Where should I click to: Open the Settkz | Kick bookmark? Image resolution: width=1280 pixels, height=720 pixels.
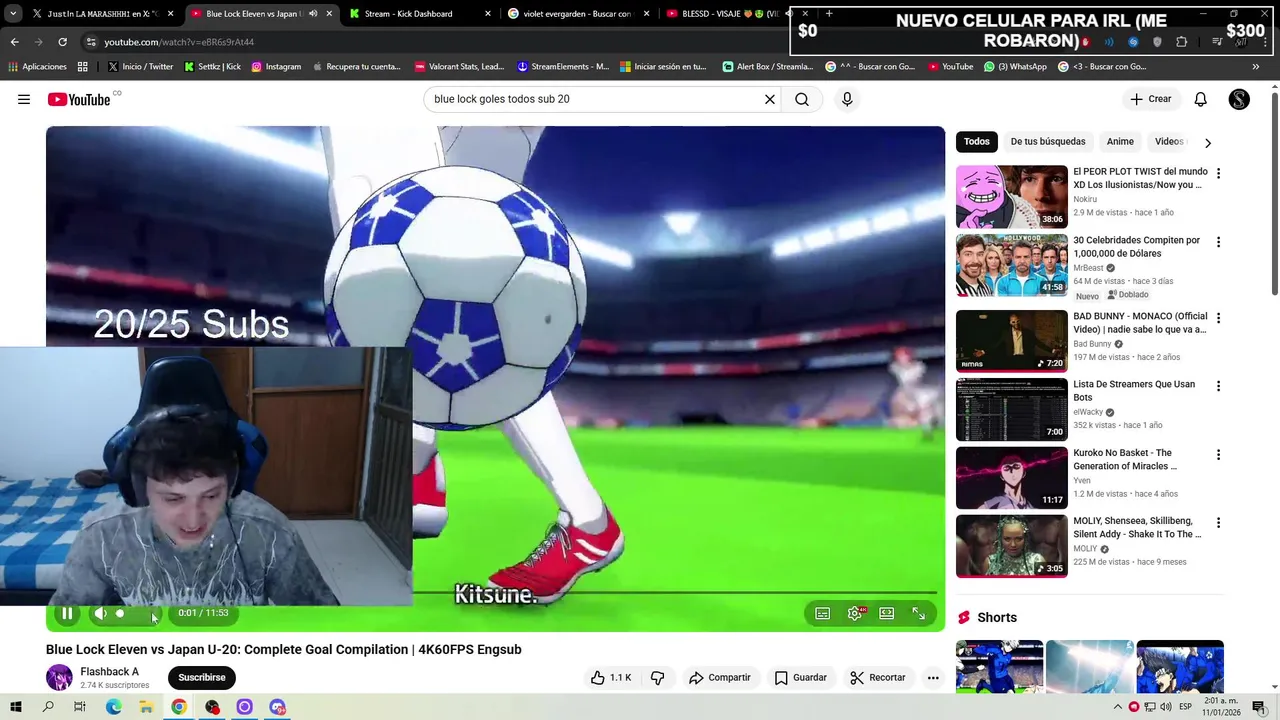[212, 67]
